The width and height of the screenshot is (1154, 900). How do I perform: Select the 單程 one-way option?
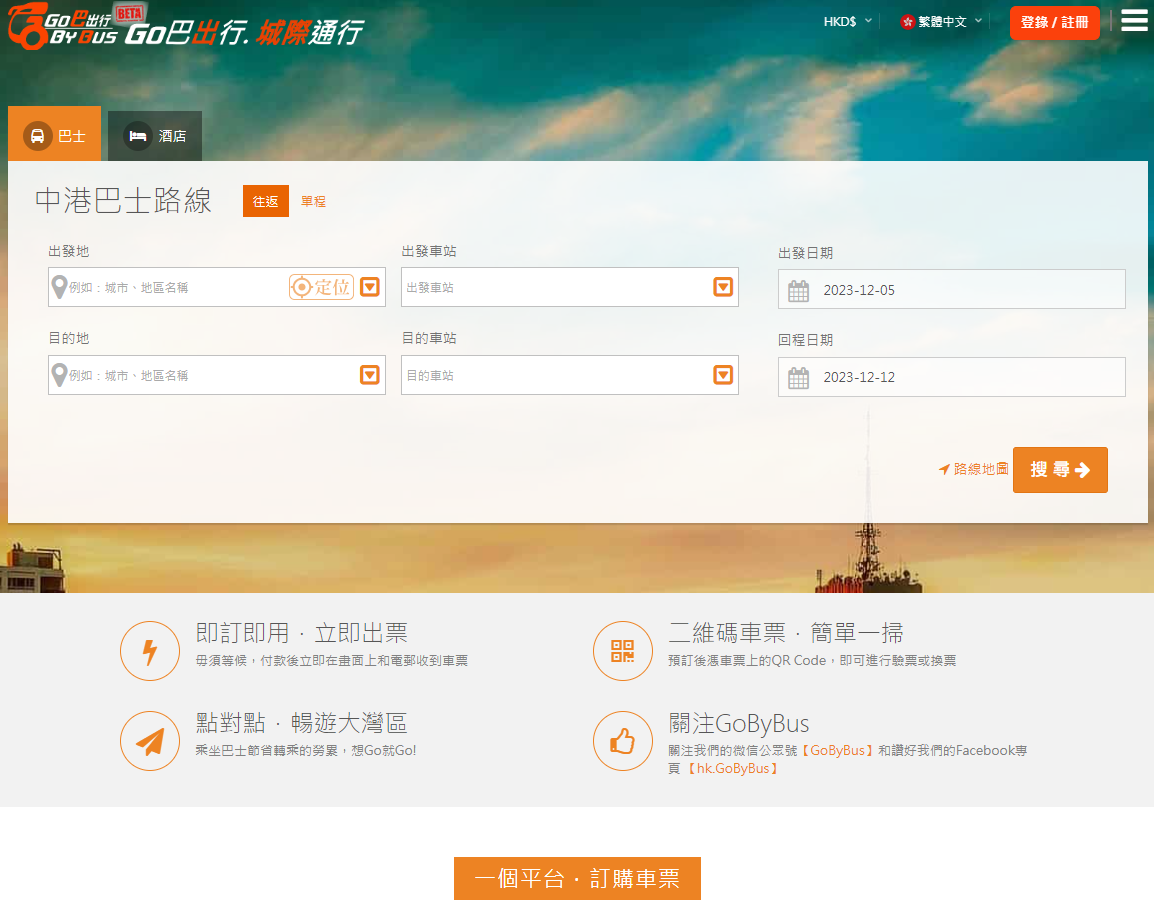pyautogui.click(x=313, y=201)
